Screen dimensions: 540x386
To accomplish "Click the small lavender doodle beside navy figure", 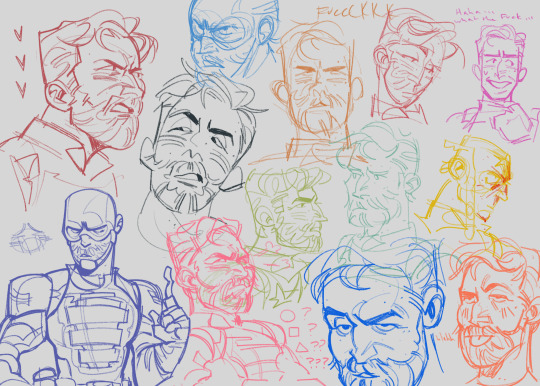I will click(30, 238).
